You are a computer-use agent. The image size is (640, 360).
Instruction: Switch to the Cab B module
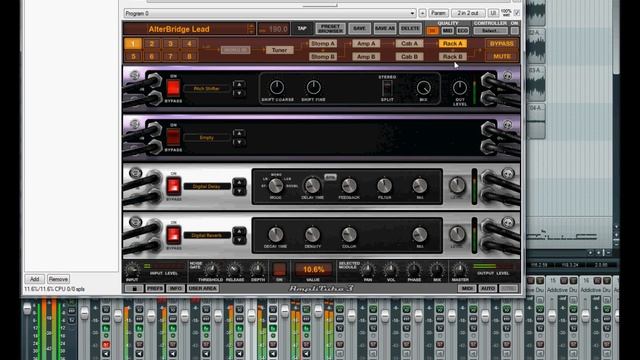click(x=409, y=57)
